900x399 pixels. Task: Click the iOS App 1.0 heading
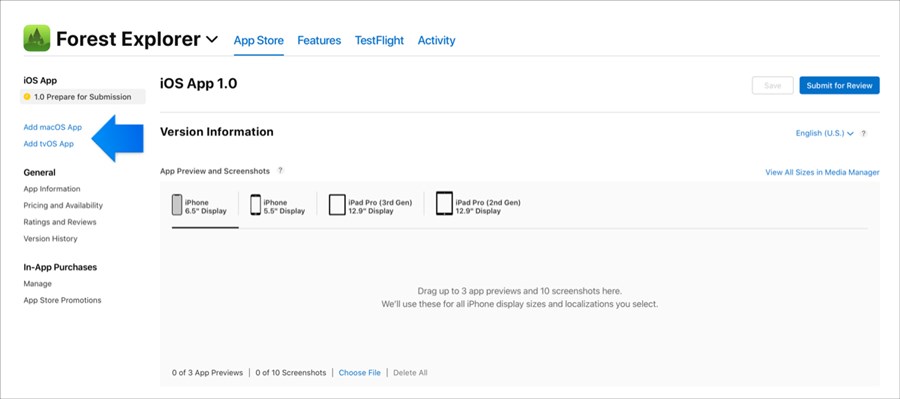(x=199, y=84)
